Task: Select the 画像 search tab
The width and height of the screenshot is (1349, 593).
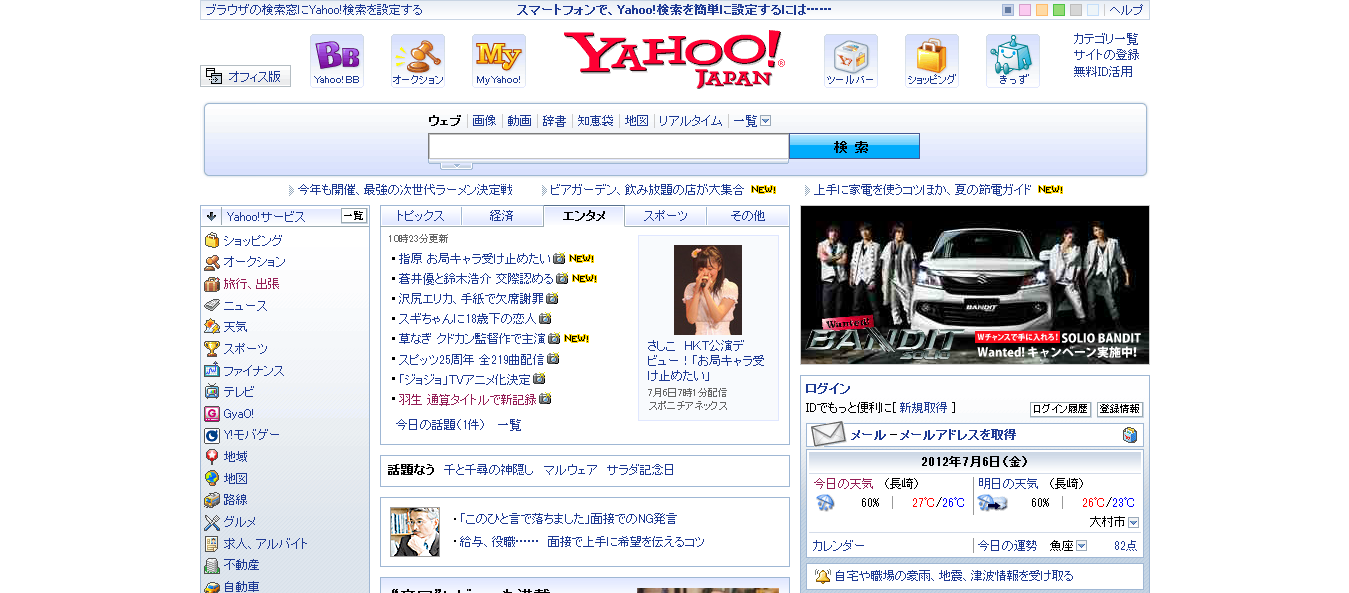Action: pos(484,121)
